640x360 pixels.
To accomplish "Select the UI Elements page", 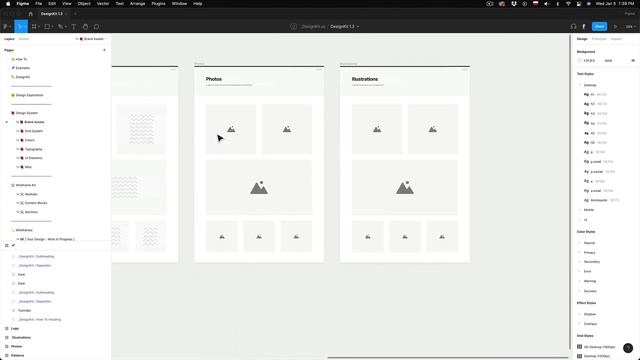I will click(x=33, y=158).
